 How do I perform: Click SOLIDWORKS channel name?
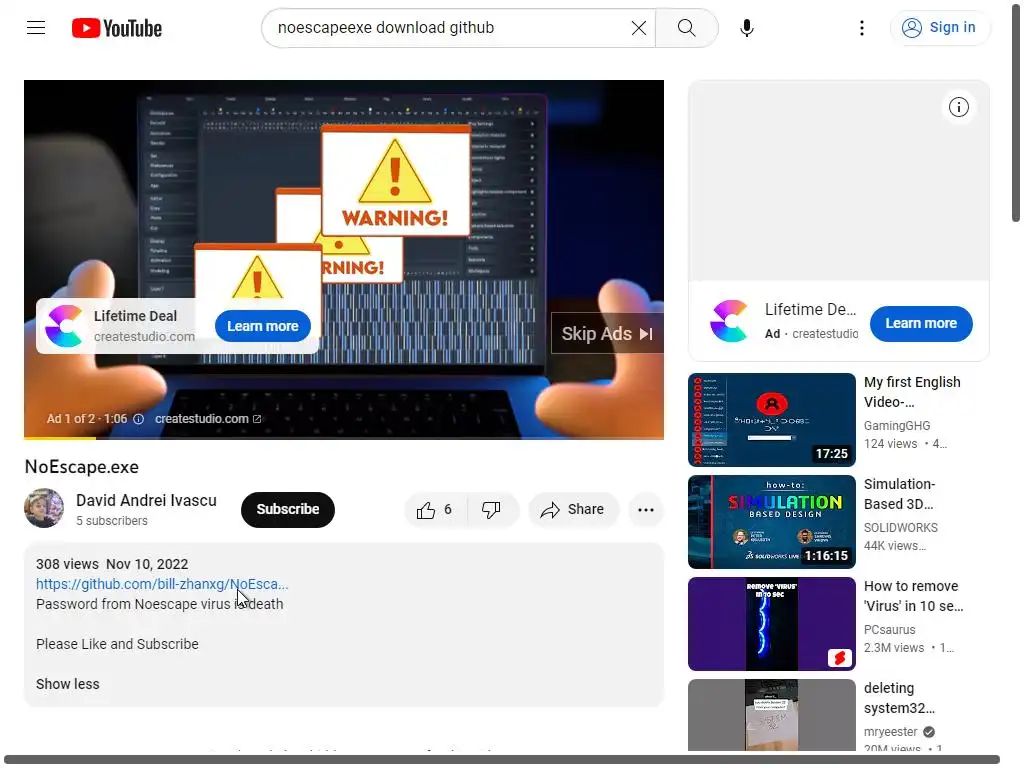[x=901, y=528]
